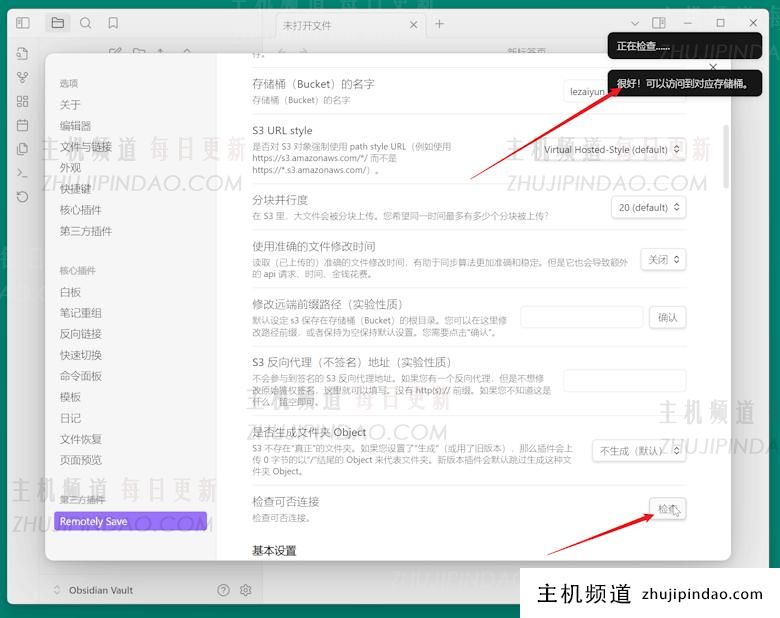Click 确认 button for prefix path
Screen dimensions: 780x618
tap(668, 317)
